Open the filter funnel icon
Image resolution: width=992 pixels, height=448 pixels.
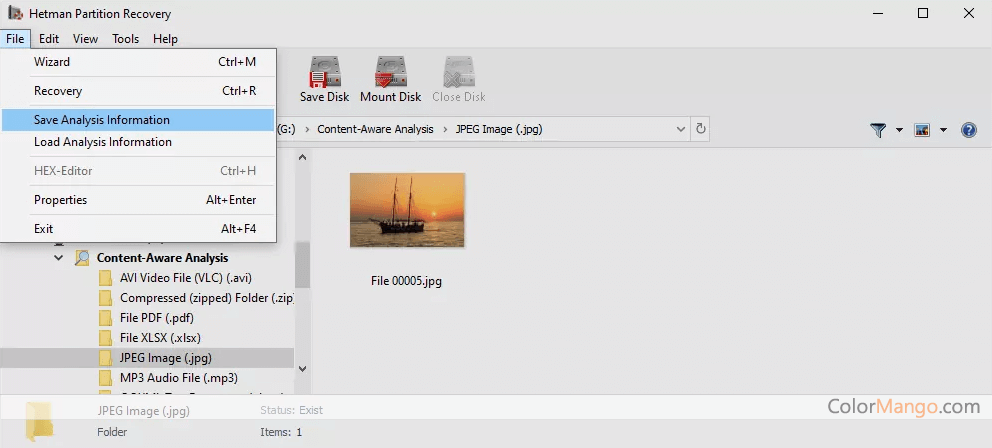tap(878, 130)
